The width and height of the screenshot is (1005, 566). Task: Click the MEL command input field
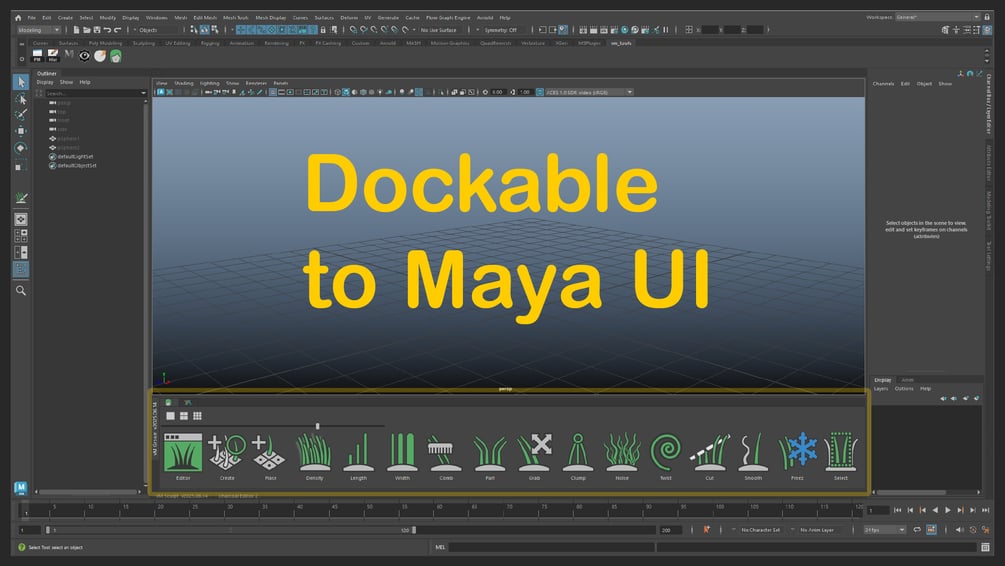[x=551, y=547]
